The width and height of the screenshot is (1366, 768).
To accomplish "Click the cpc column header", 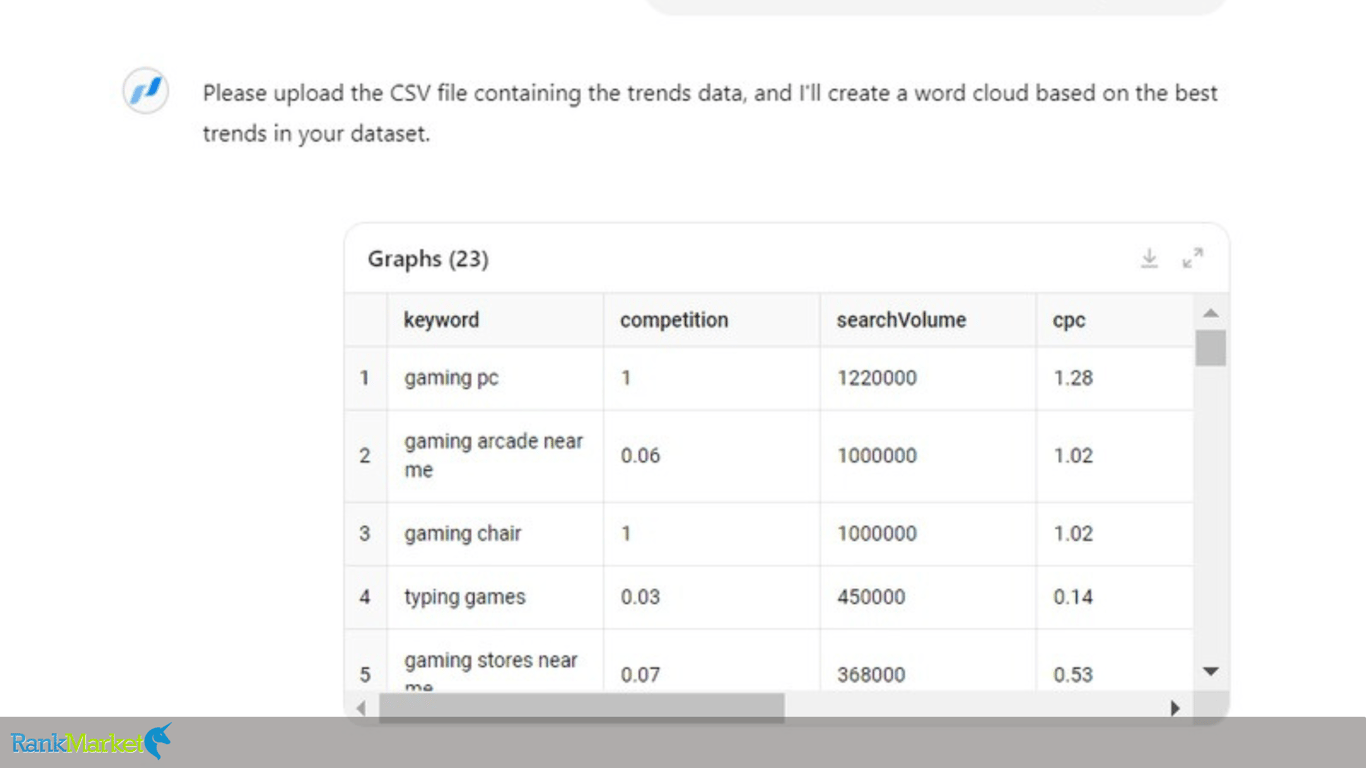I will click(1115, 320).
